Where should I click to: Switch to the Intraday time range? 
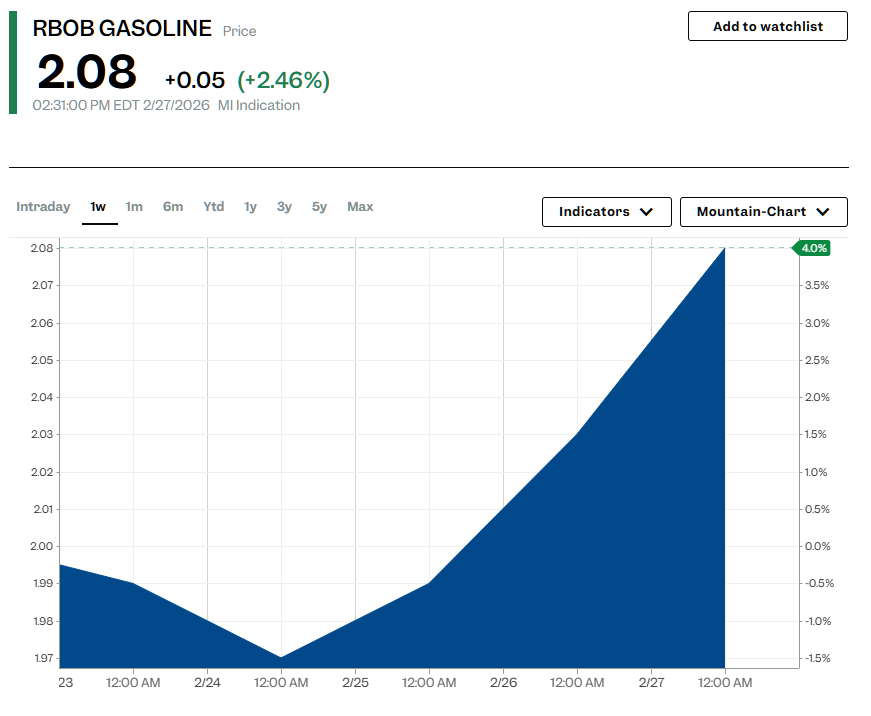[43, 207]
